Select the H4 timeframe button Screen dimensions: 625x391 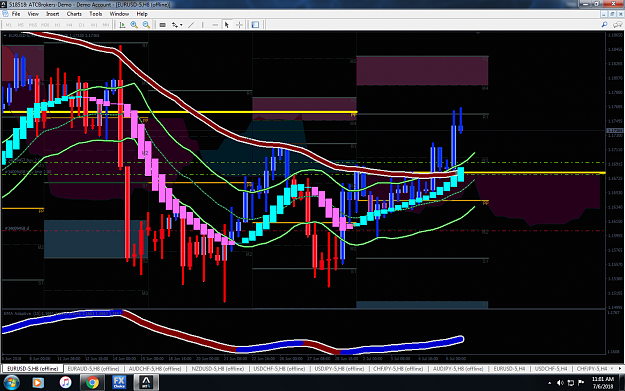coord(69,25)
